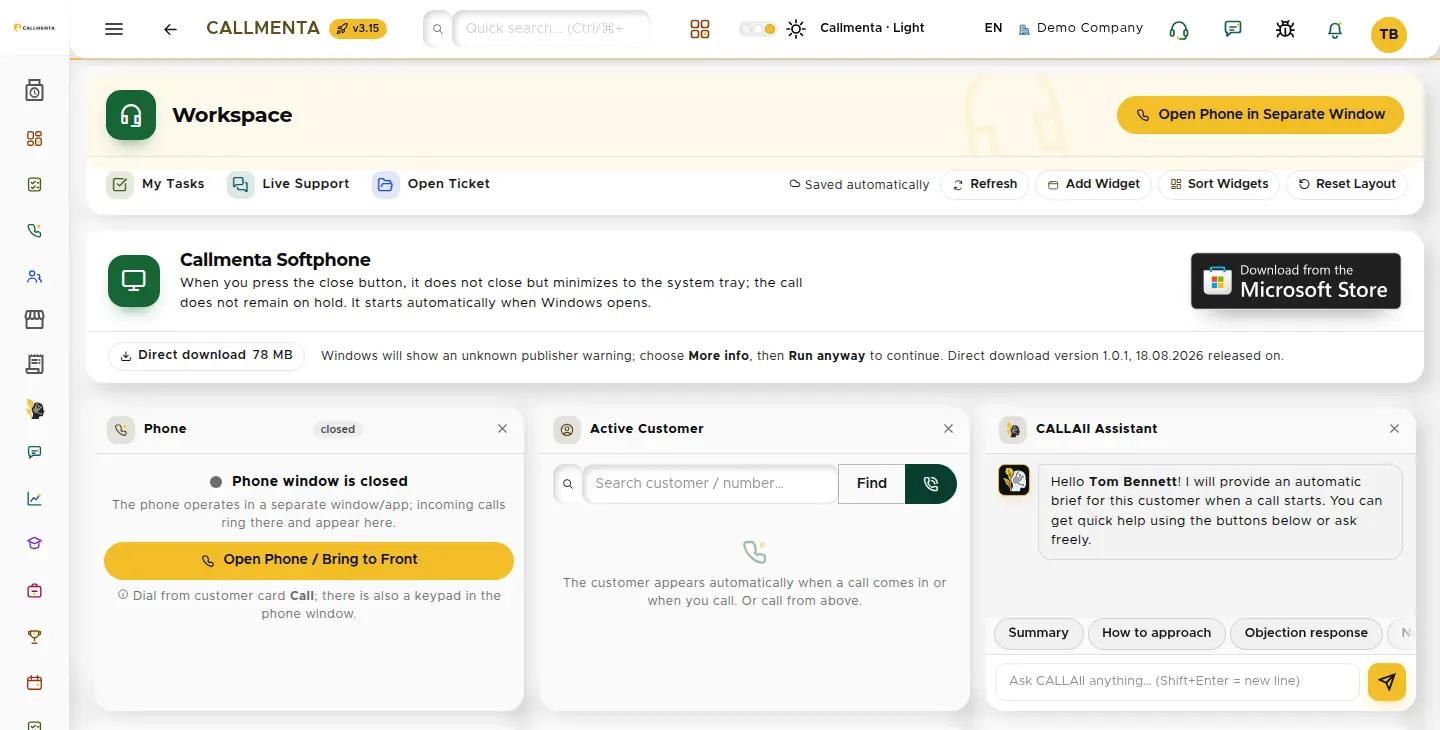Click Open Phone / Bring to Front
Image resolution: width=1440 pixels, height=730 pixels.
coord(309,560)
